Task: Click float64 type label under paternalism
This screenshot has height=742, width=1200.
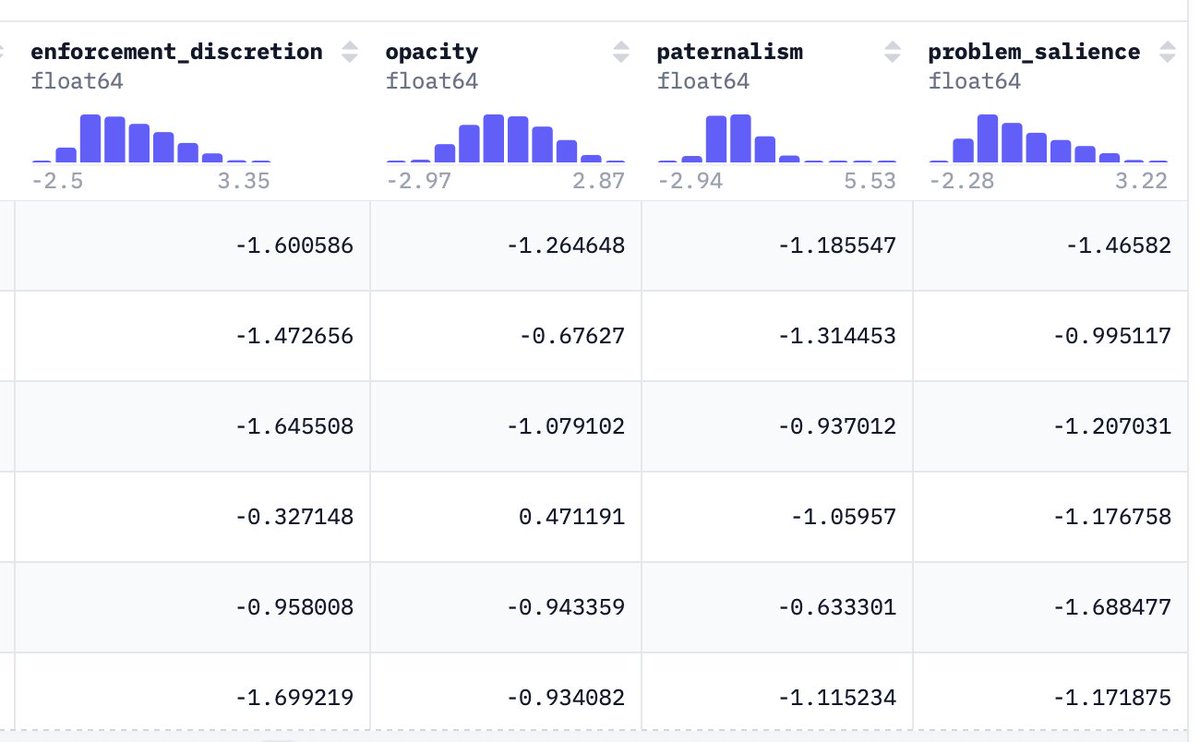Action: click(x=703, y=81)
